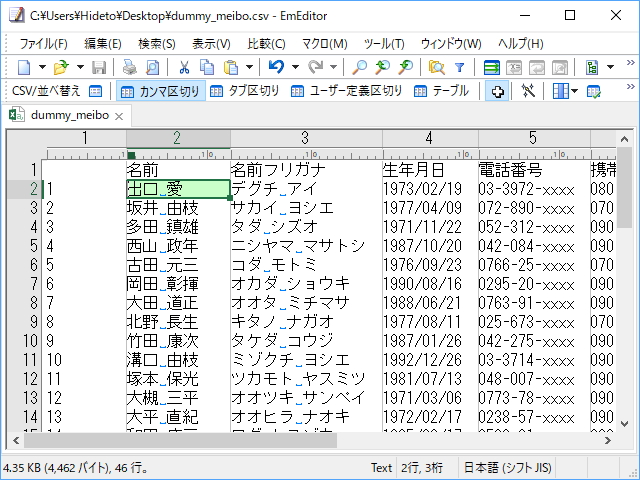Click the crossed tools adjust separators icon

(x=528, y=91)
